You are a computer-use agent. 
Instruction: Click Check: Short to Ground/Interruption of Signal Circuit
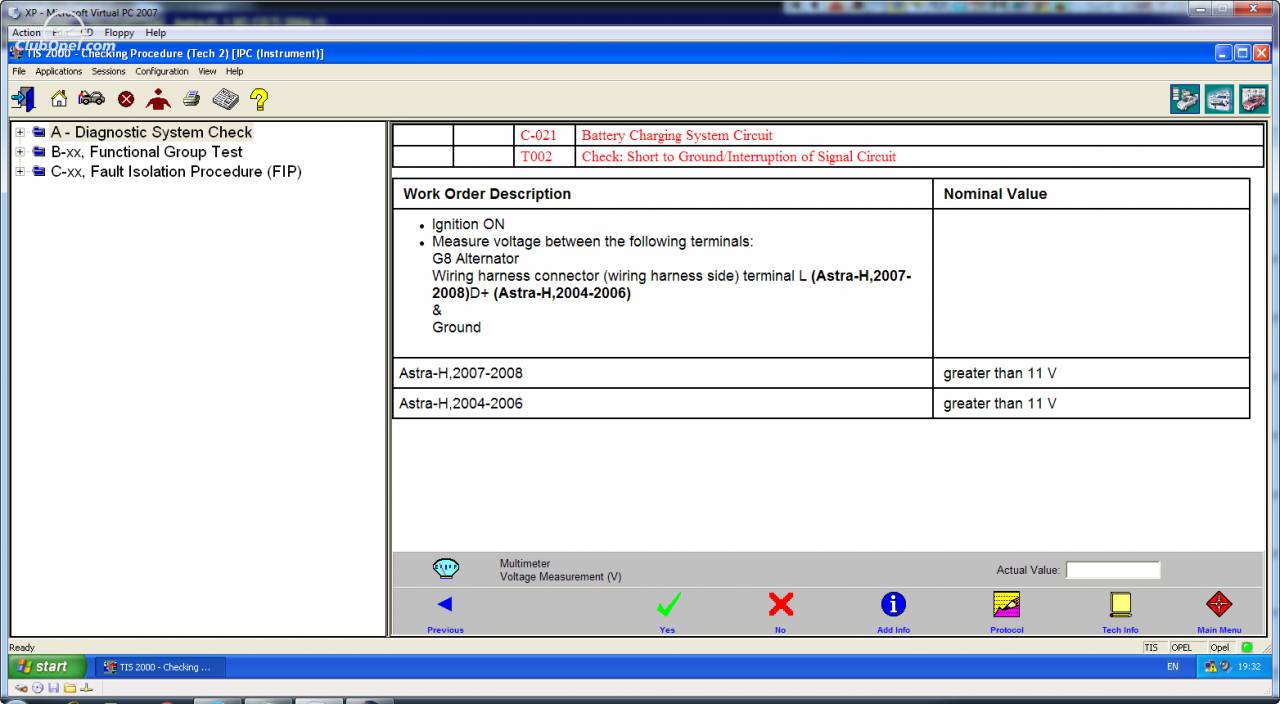(x=739, y=157)
